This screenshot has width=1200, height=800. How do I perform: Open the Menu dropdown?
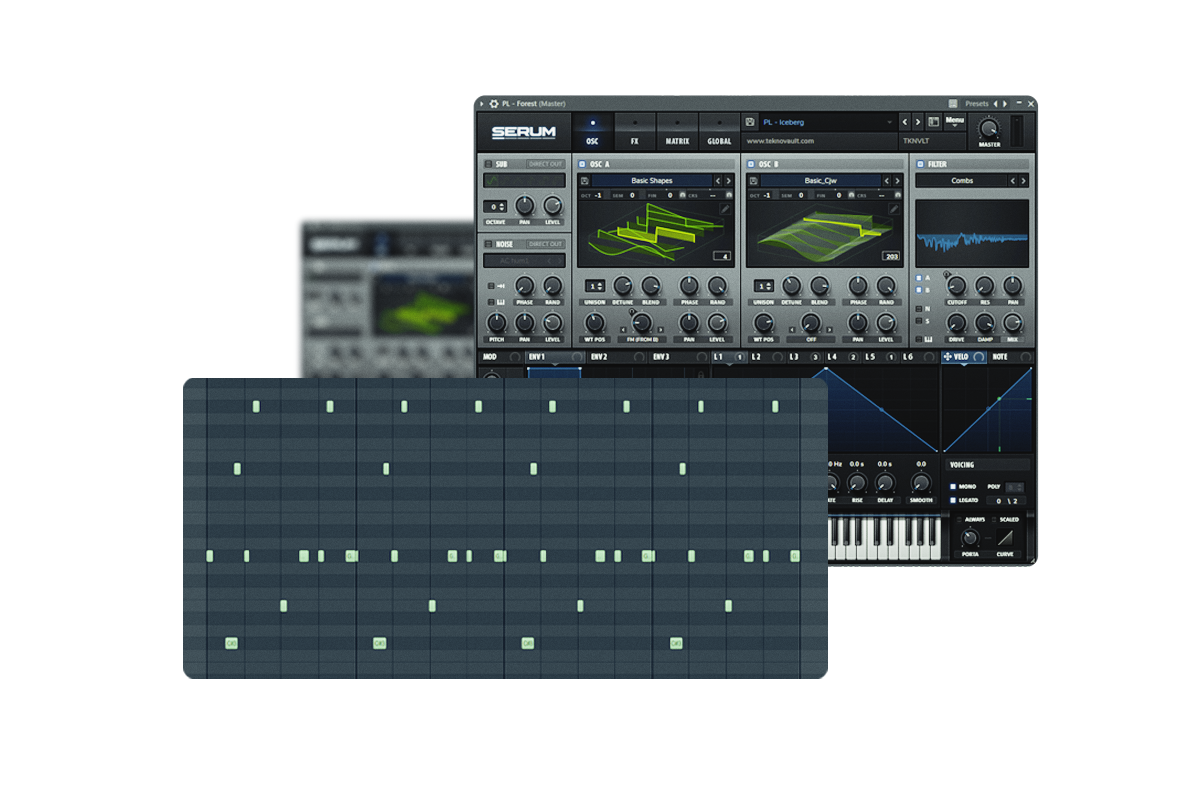[954, 122]
